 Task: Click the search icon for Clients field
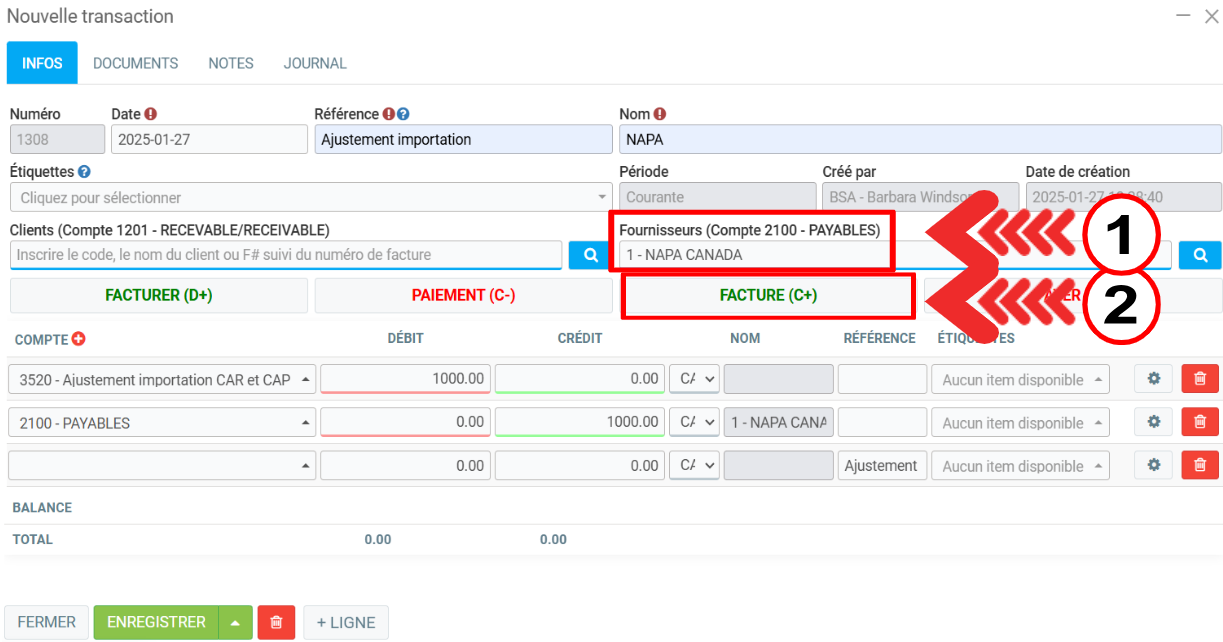click(x=590, y=255)
